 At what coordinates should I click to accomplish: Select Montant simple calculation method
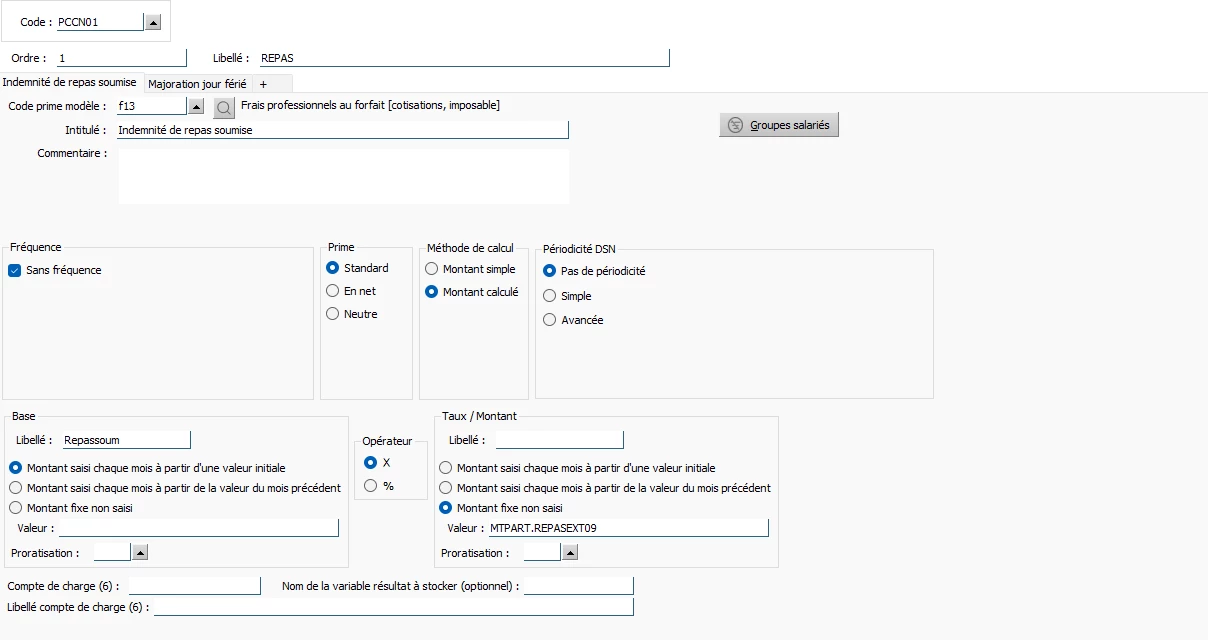click(432, 269)
